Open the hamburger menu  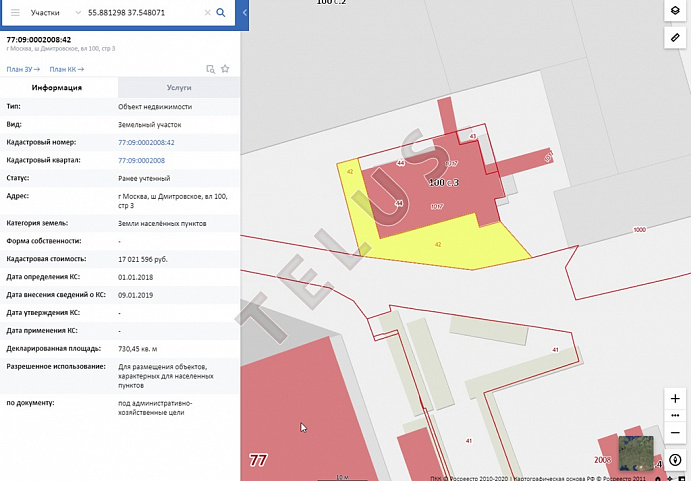tap(15, 12)
